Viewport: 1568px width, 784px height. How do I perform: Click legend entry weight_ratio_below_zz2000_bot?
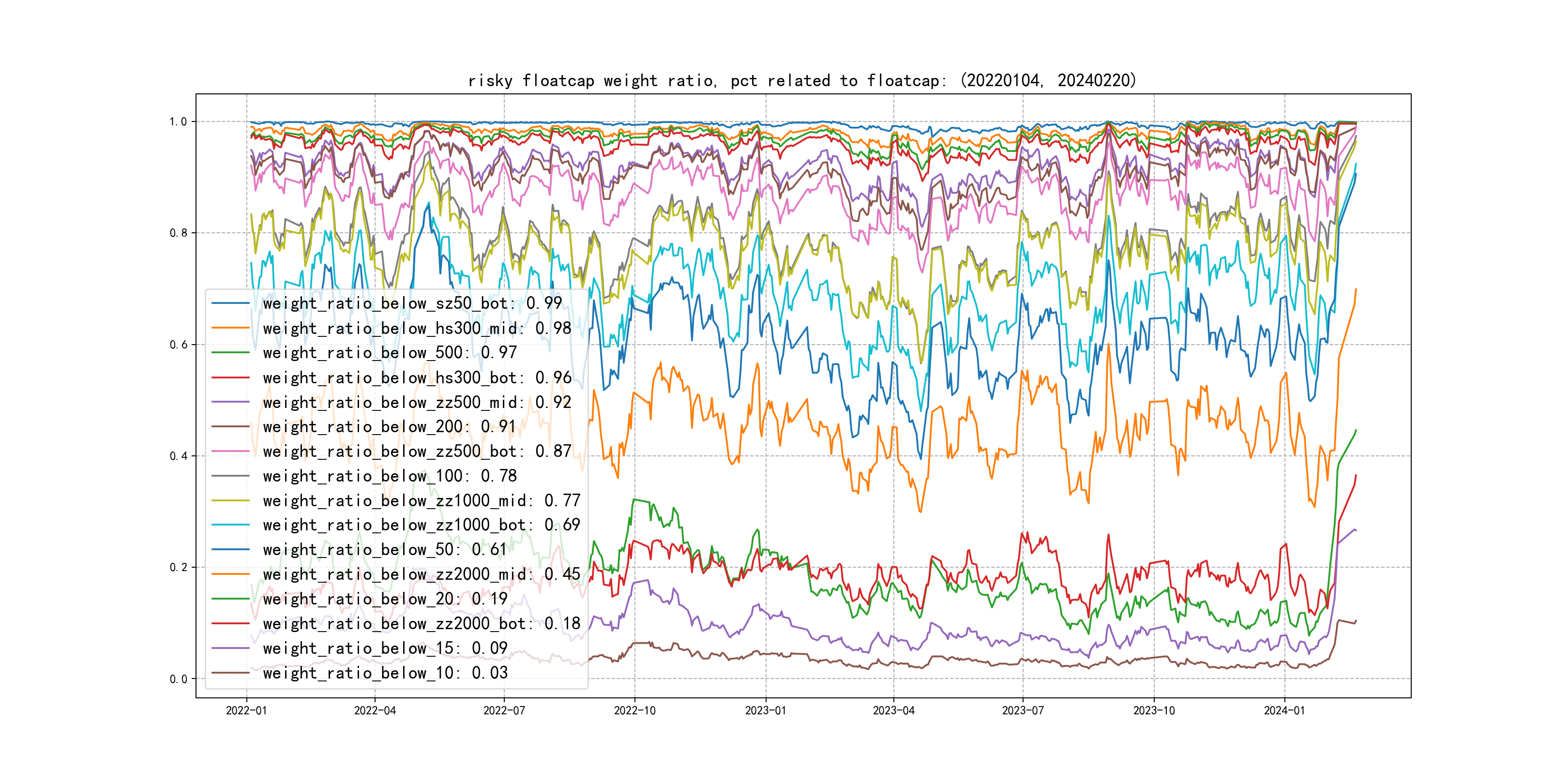421,623
